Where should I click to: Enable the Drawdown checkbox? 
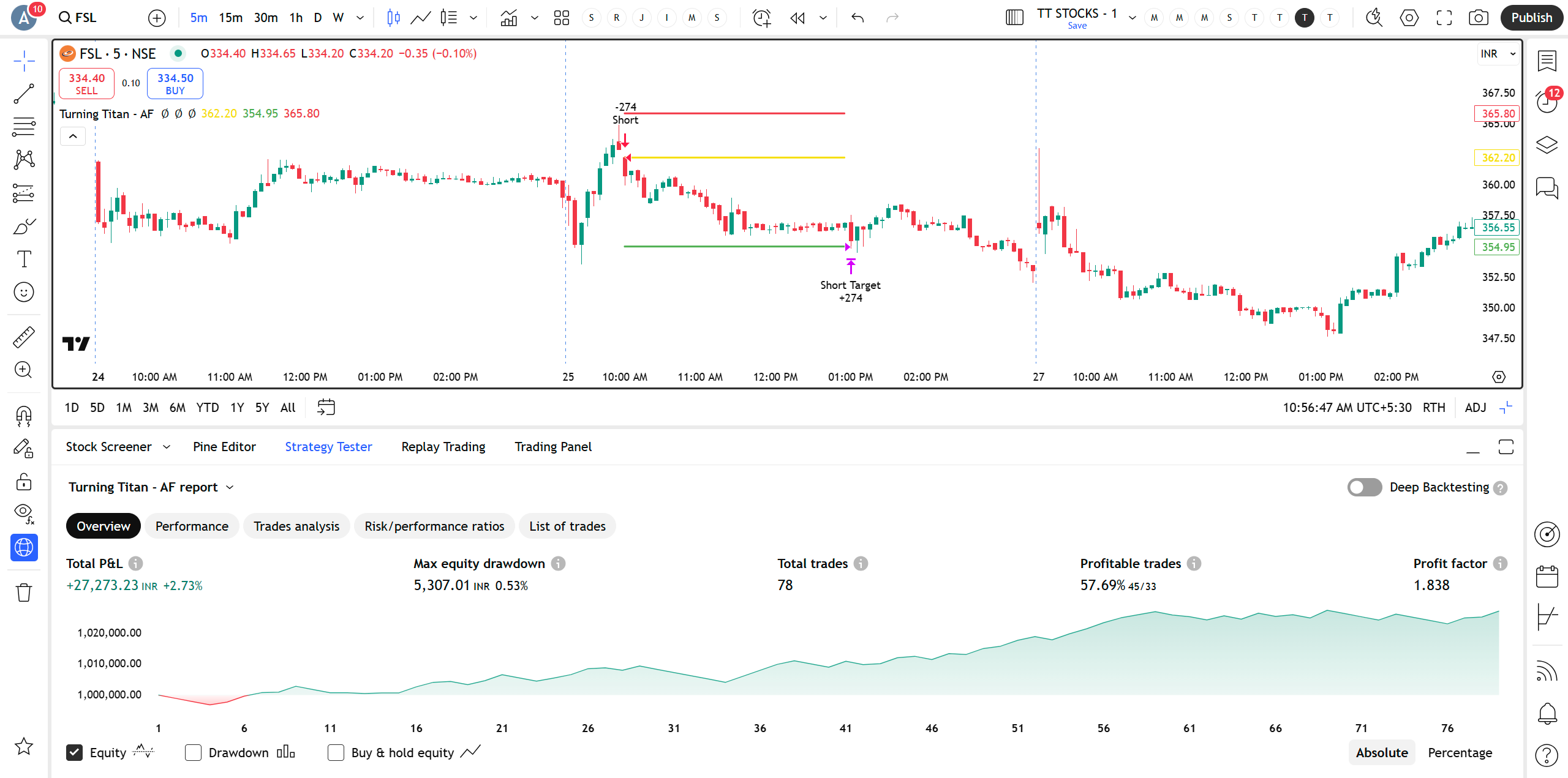coord(193,752)
